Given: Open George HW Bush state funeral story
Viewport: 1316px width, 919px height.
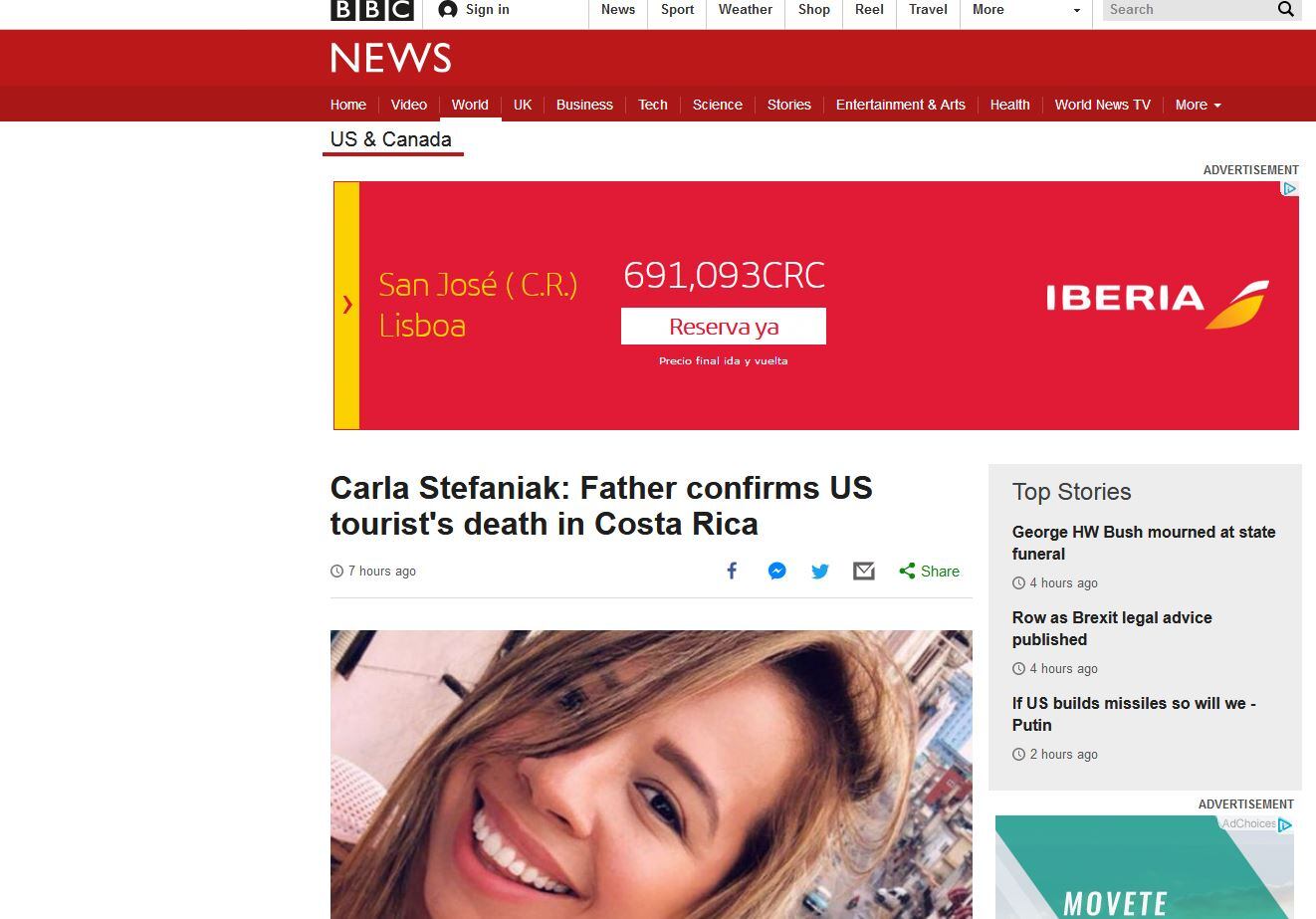Looking at the screenshot, I should (1144, 543).
